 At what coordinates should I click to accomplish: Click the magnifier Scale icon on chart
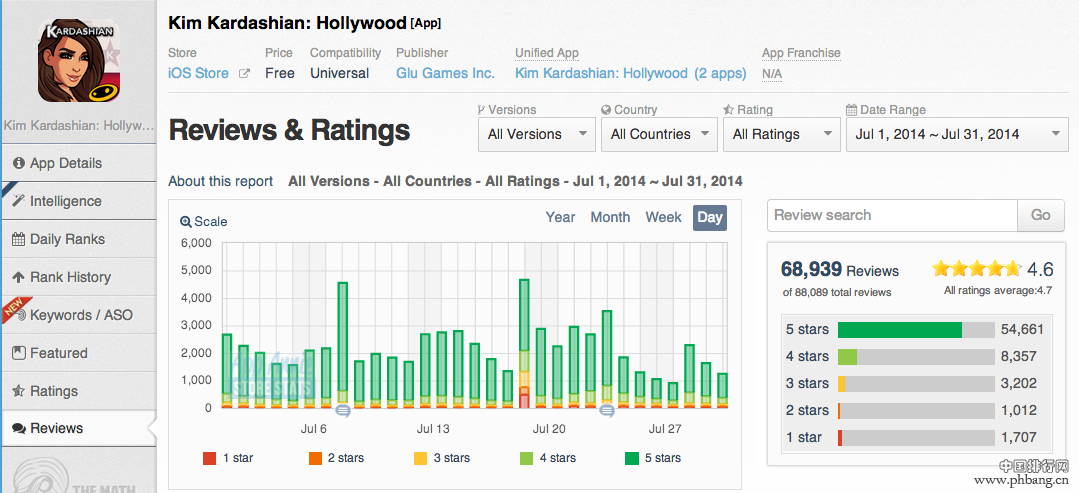tap(186, 222)
